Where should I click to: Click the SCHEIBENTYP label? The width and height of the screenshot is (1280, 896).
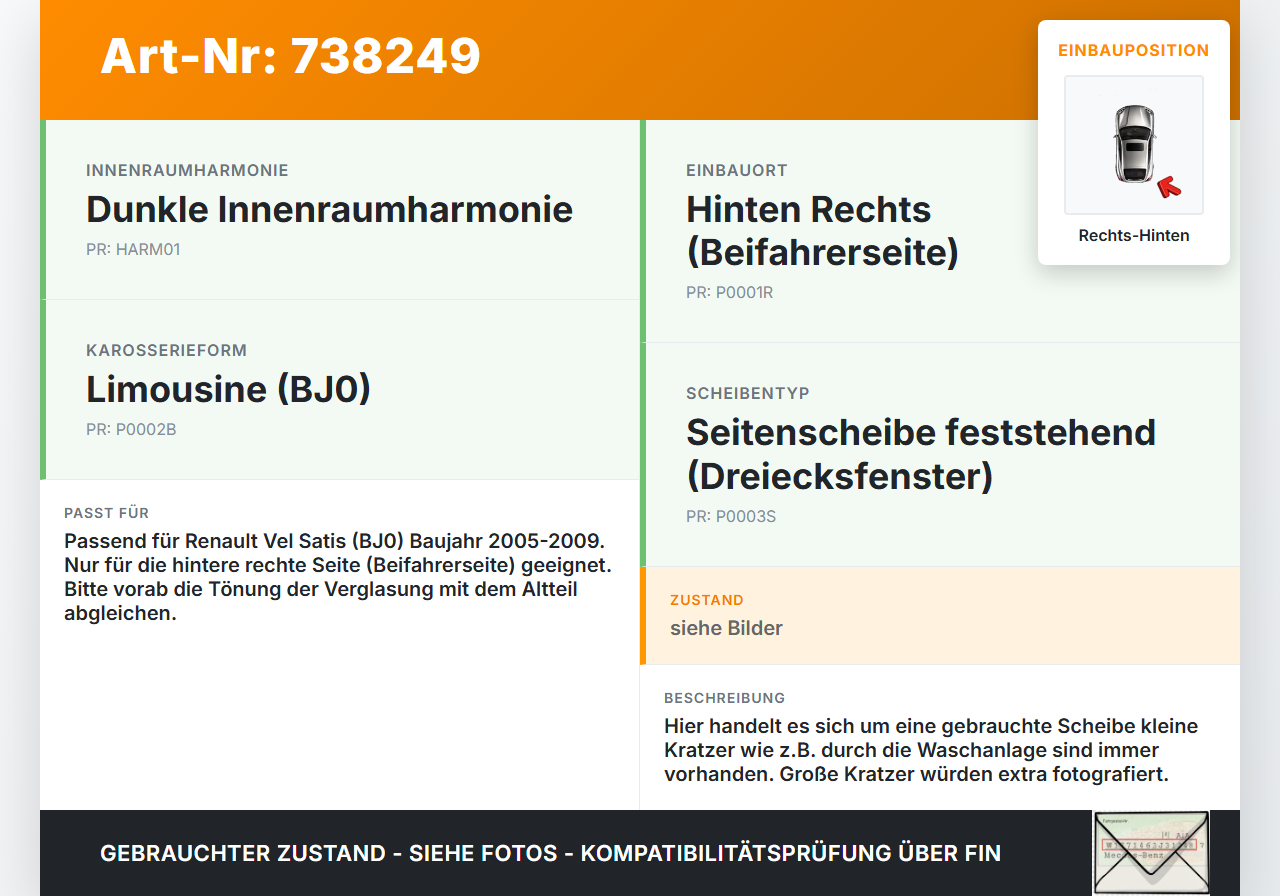(x=748, y=393)
